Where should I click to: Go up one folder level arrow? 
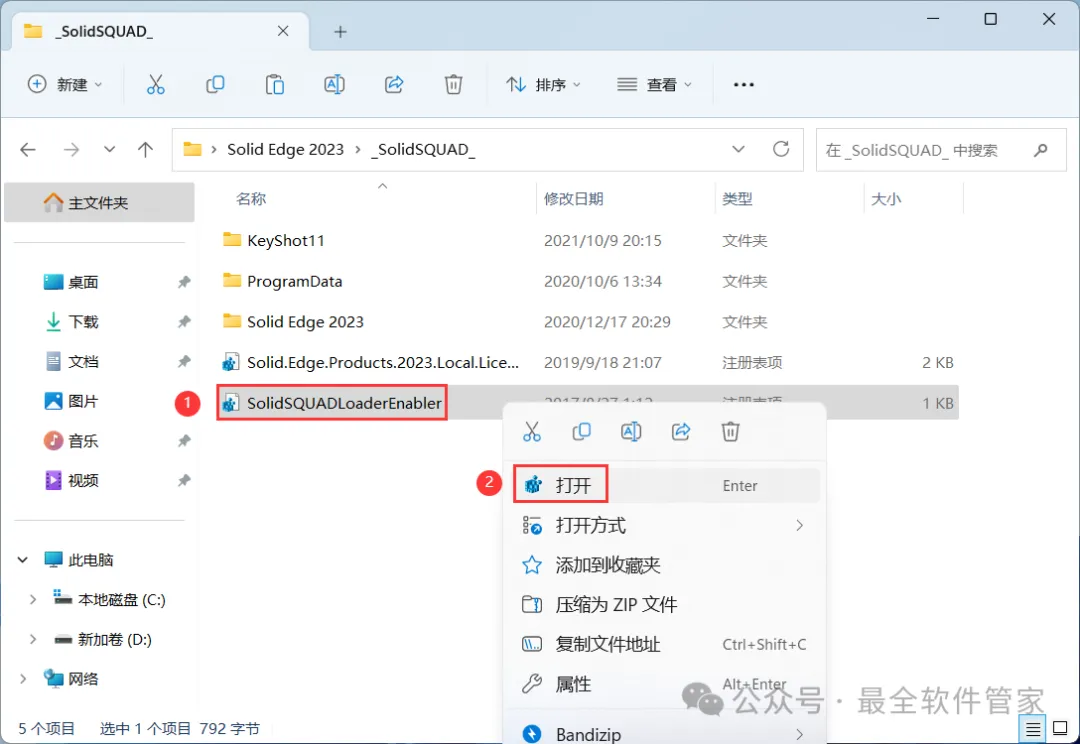click(145, 149)
